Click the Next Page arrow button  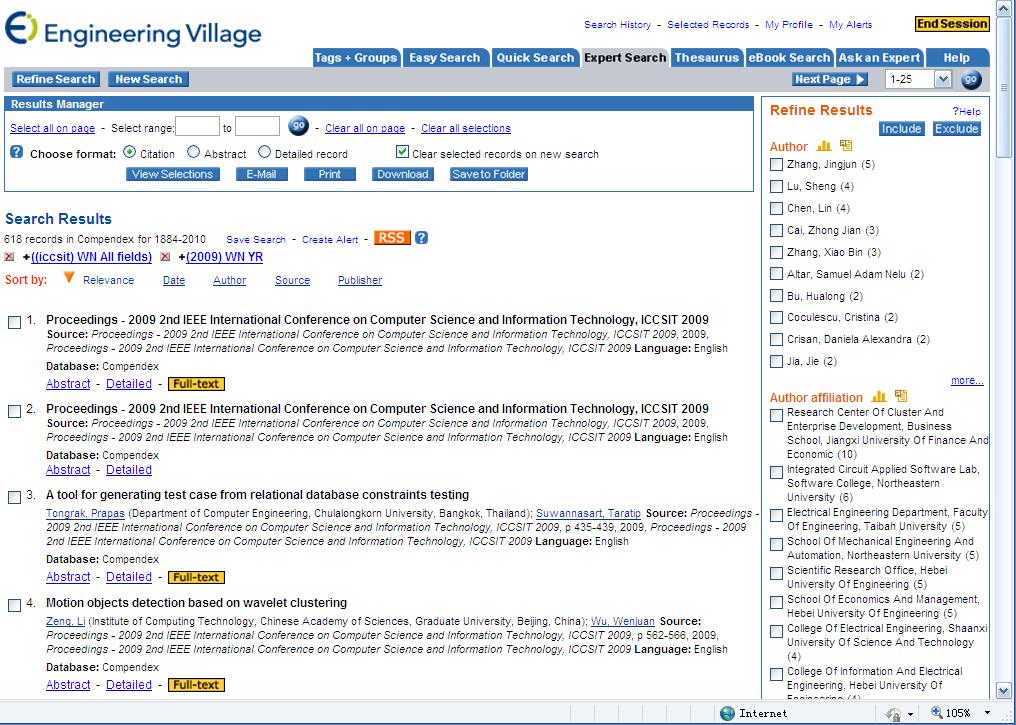(x=830, y=79)
